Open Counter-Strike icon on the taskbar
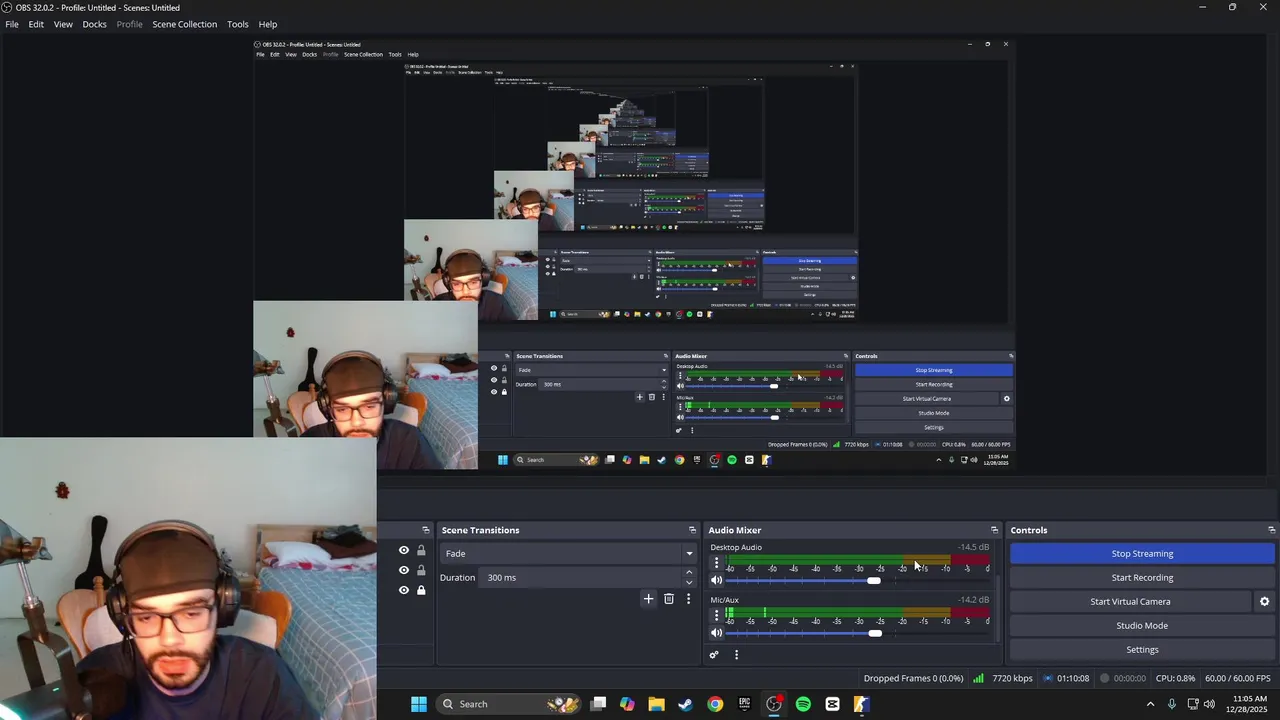1280x720 pixels. [861, 704]
